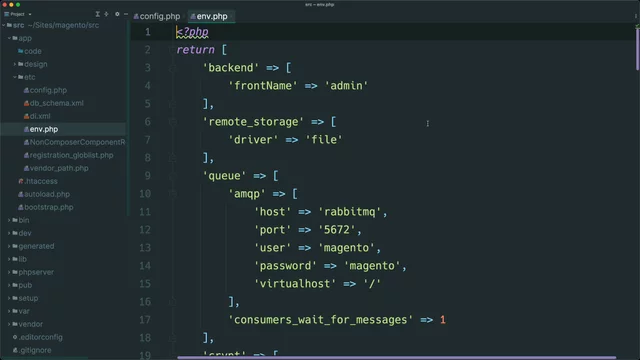Viewport: 640px width, 360px height.
Task: Click 'consumers_wait_for_messages' key
Action: 320,320
